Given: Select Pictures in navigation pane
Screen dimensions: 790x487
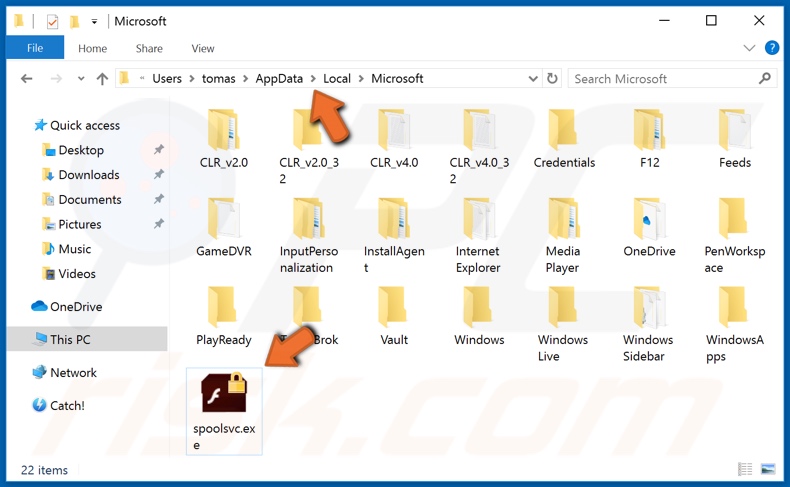Looking at the screenshot, I should (72, 224).
